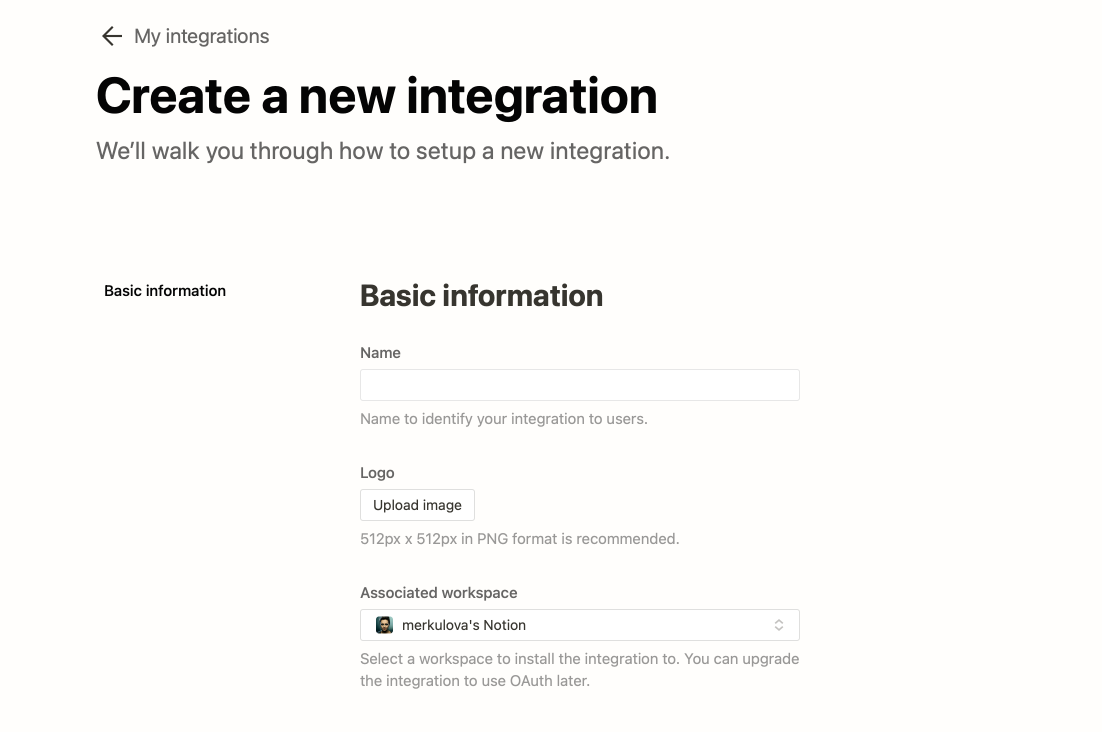Click the Logo label
This screenshot has height=732, width=1102.
pyautogui.click(x=377, y=473)
